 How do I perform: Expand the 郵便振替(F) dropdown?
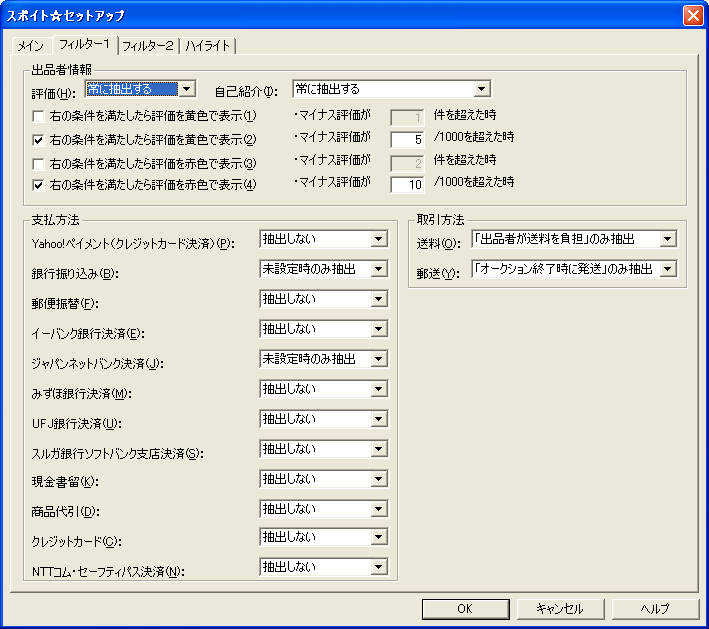(x=324, y=299)
